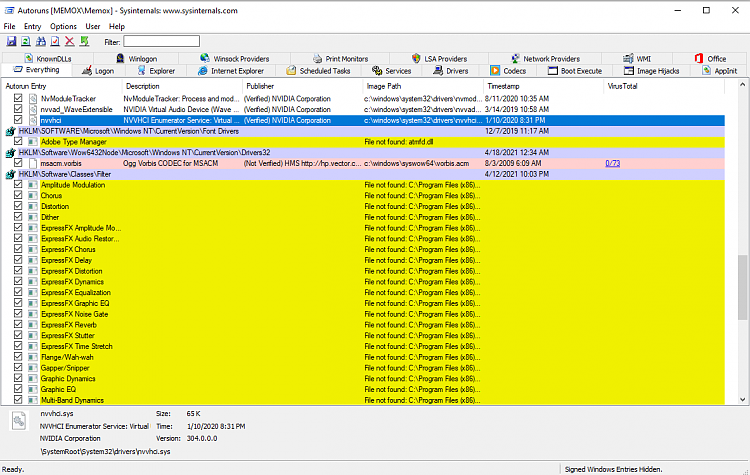Click the msacm.vorbis file icon
This screenshot has width=750, height=475.
pyautogui.click(x=33, y=163)
